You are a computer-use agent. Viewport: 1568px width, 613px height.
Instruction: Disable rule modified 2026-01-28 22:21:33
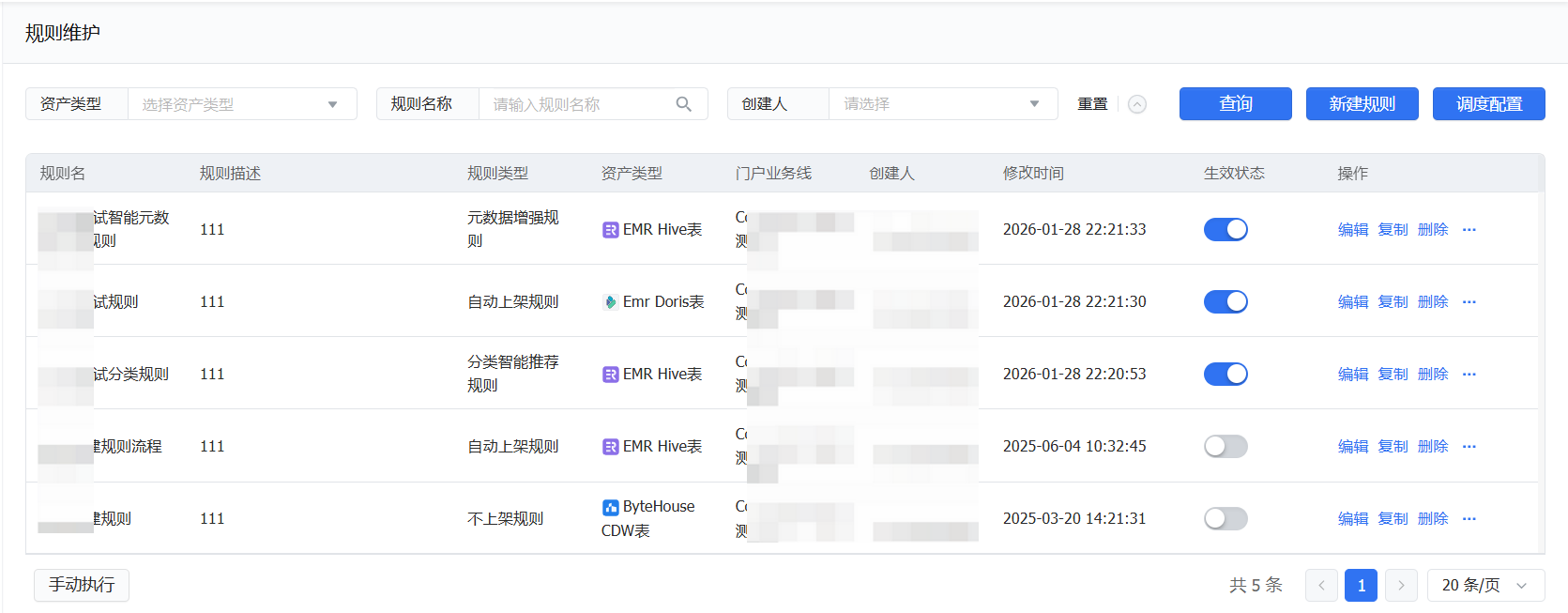coord(1225,229)
